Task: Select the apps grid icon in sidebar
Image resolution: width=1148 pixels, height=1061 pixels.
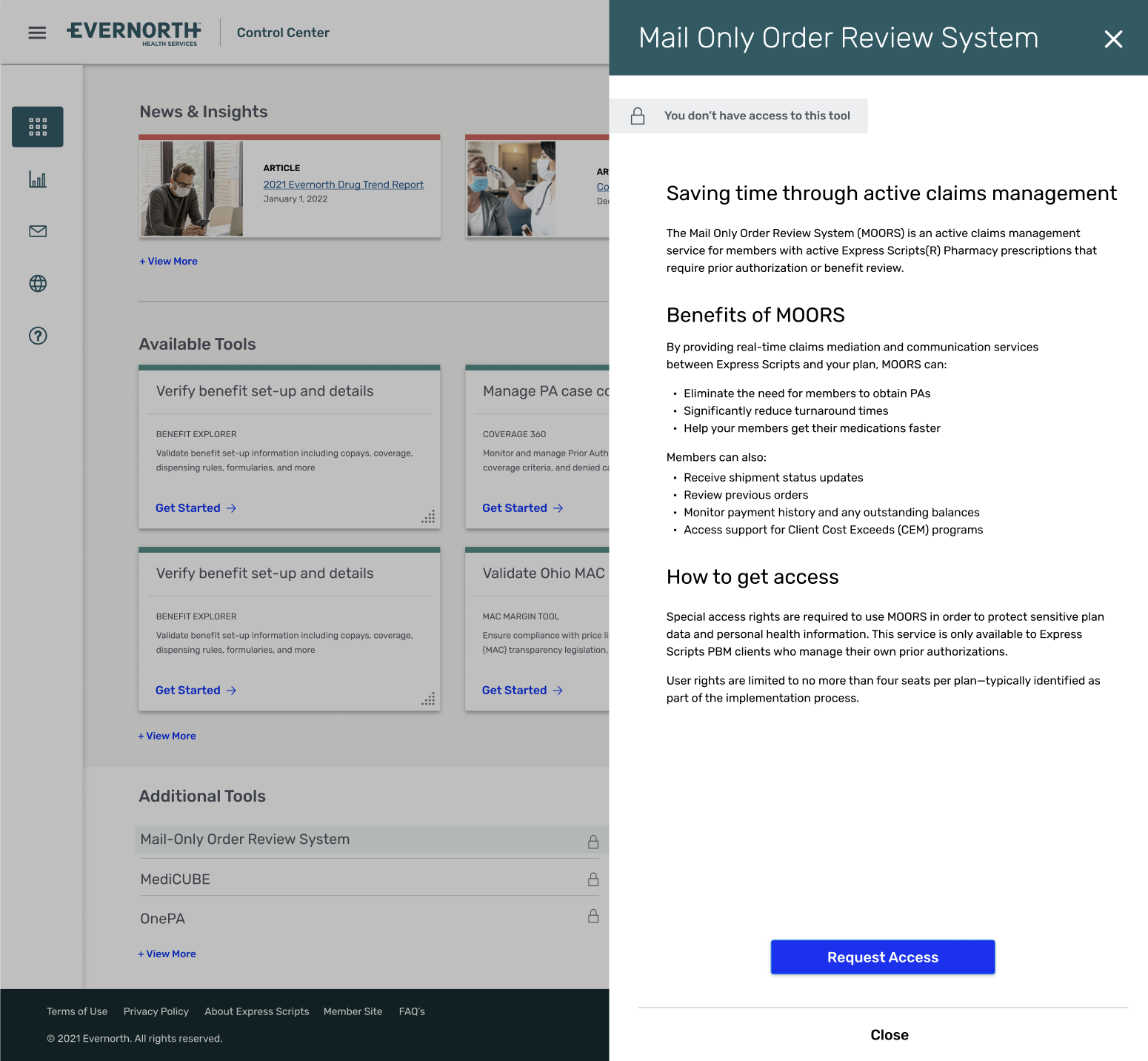Action: click(x=38, y=127)
